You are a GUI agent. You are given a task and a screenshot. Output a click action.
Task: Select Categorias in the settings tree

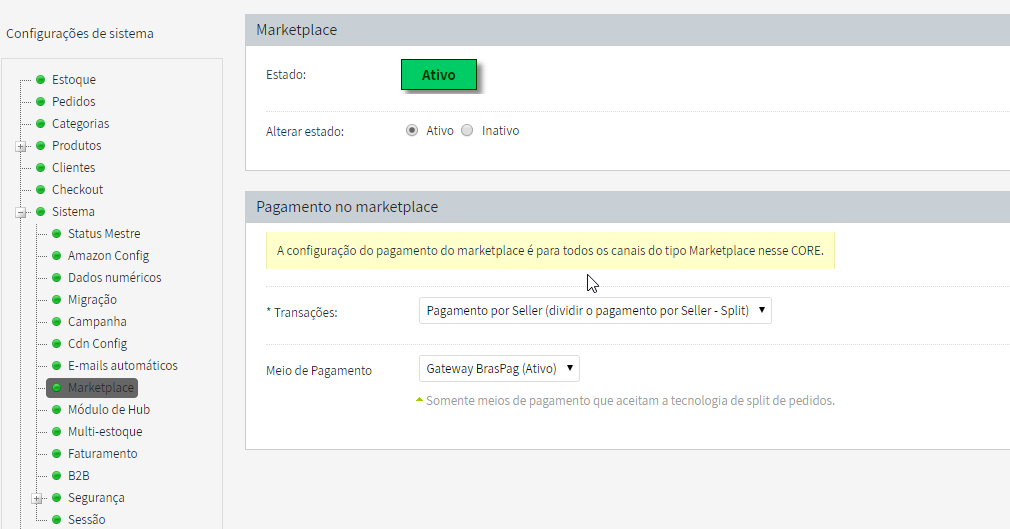tap(81, 124)
